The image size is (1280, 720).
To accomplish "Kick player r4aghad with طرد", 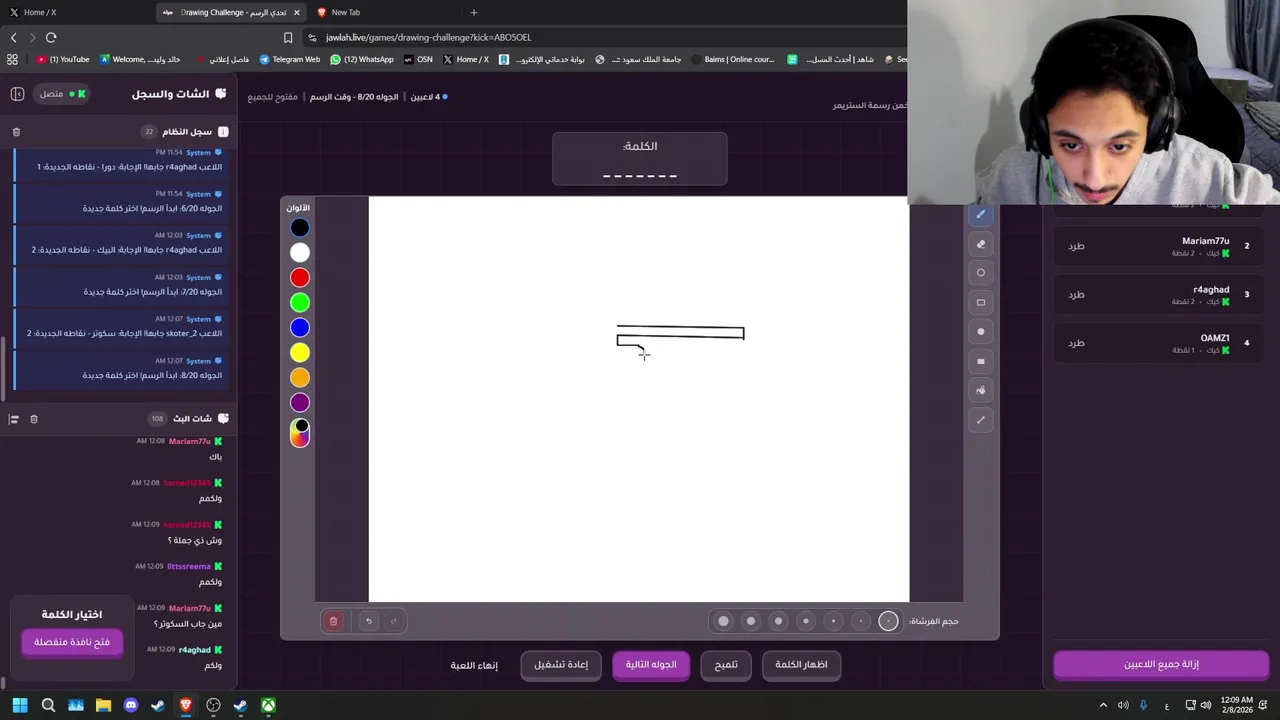I will tap(1076, 295).
